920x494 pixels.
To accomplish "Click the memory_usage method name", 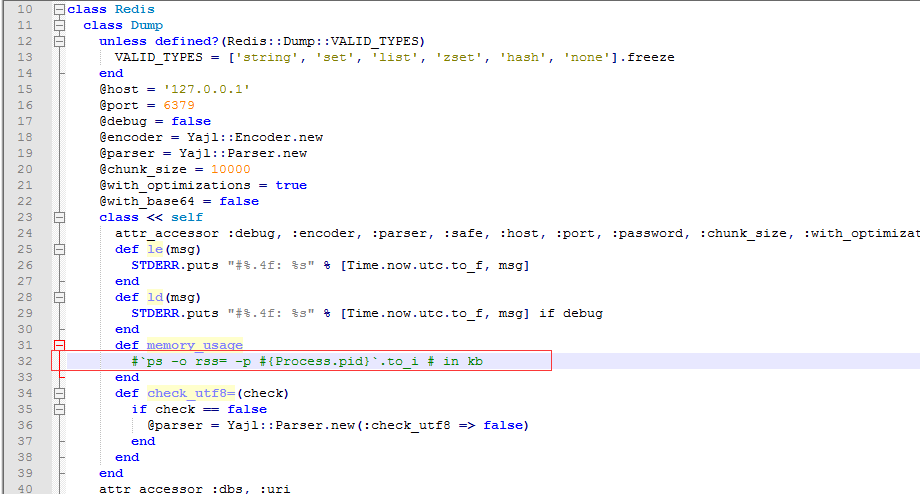I will 195,345.
